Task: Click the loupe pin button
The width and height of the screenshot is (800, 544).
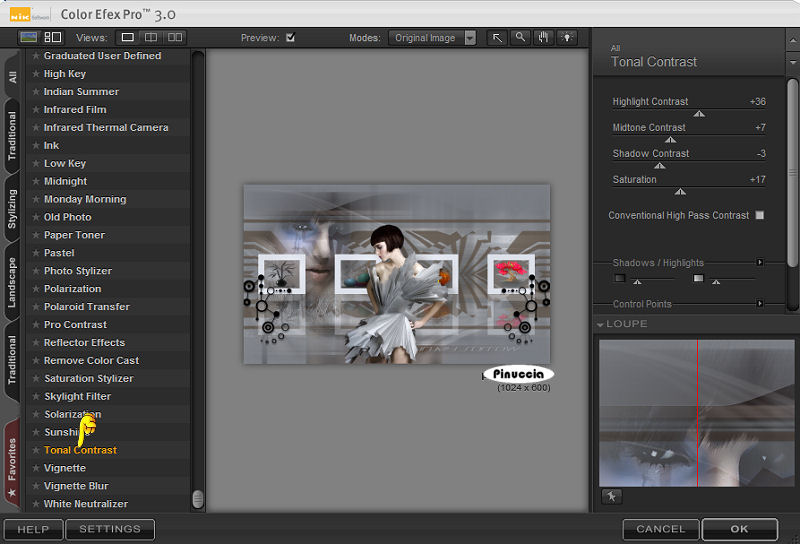Action: tap(611, 496)
